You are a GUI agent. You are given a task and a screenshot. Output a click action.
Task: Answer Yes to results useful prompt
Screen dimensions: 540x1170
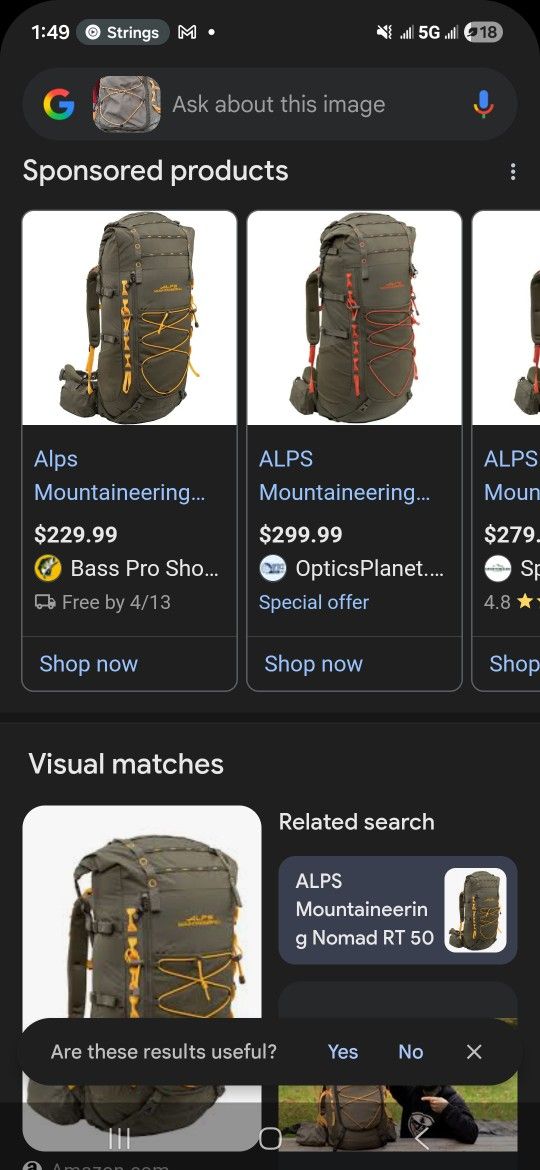343,1051
